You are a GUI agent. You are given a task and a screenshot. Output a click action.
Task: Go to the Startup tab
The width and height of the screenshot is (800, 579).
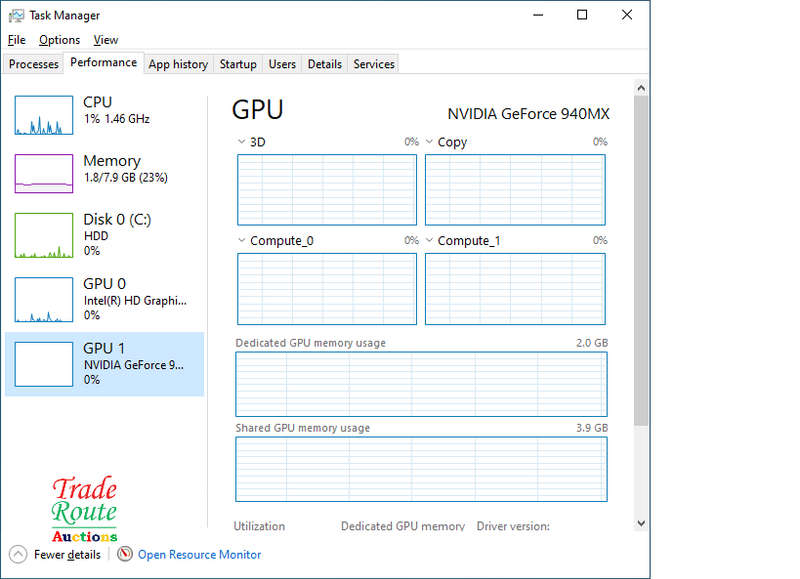tap(238, 64)
